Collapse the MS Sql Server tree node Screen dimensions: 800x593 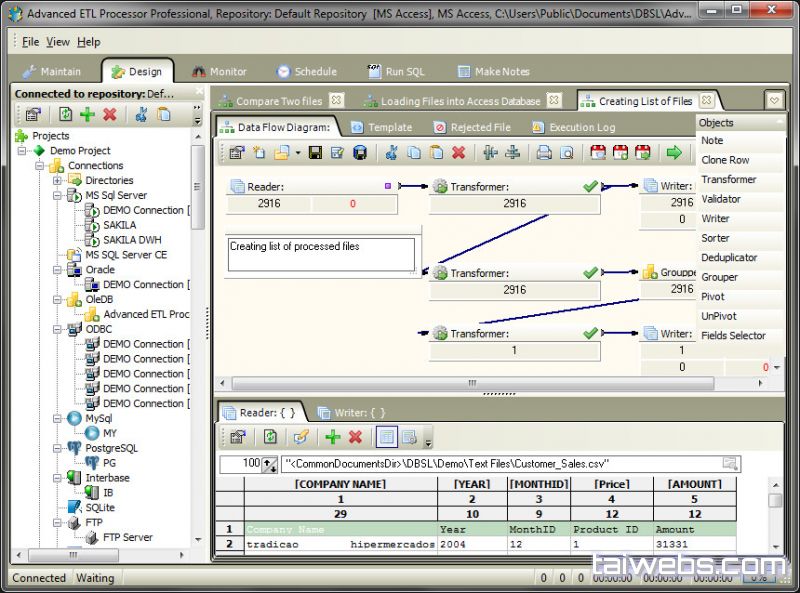click(x=57, y=195)
